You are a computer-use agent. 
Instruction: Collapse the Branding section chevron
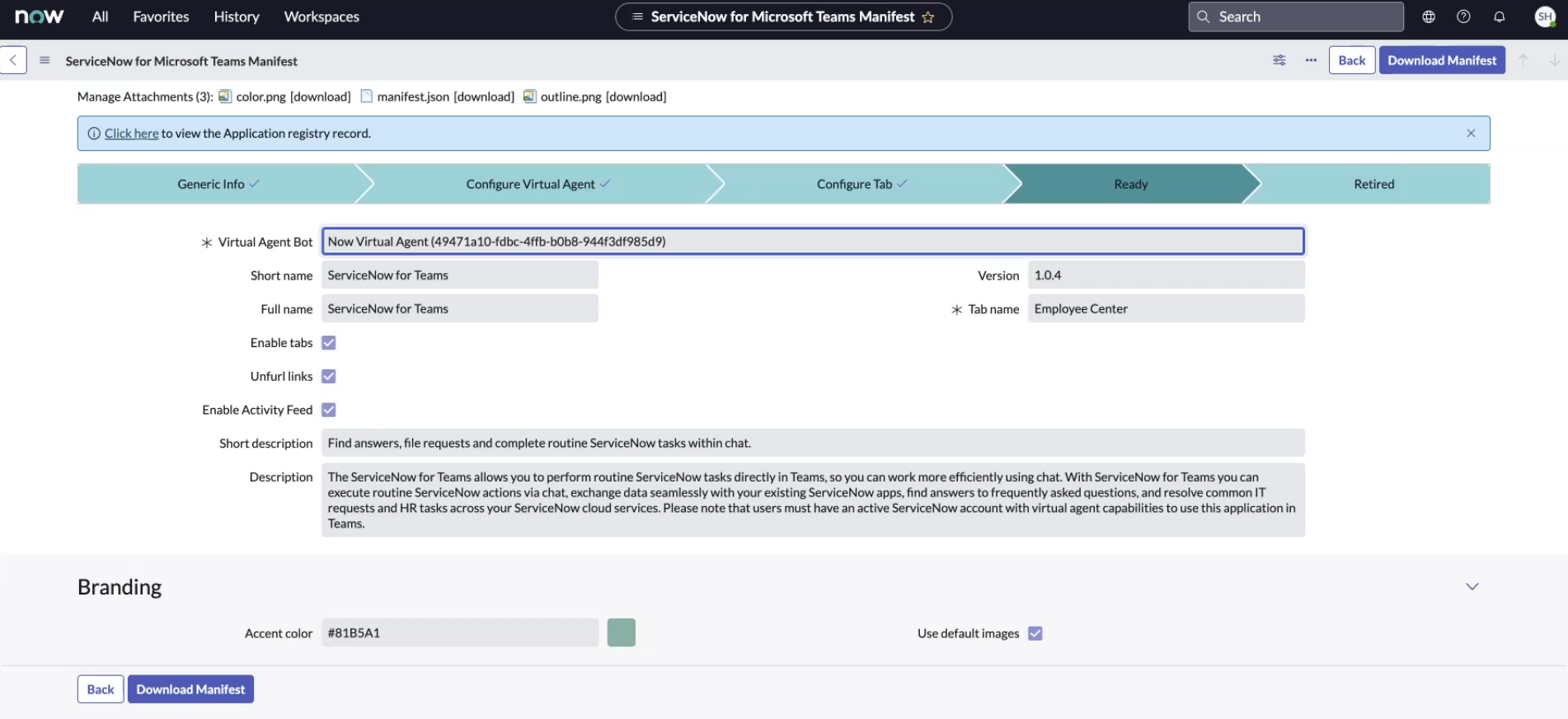(x=1472, y=586)
